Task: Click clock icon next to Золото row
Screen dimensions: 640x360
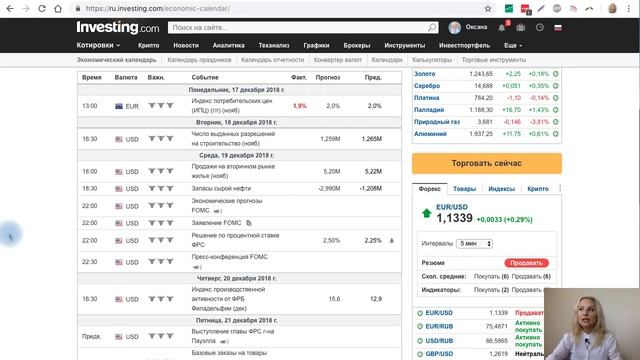Action: tap(556, 74)
